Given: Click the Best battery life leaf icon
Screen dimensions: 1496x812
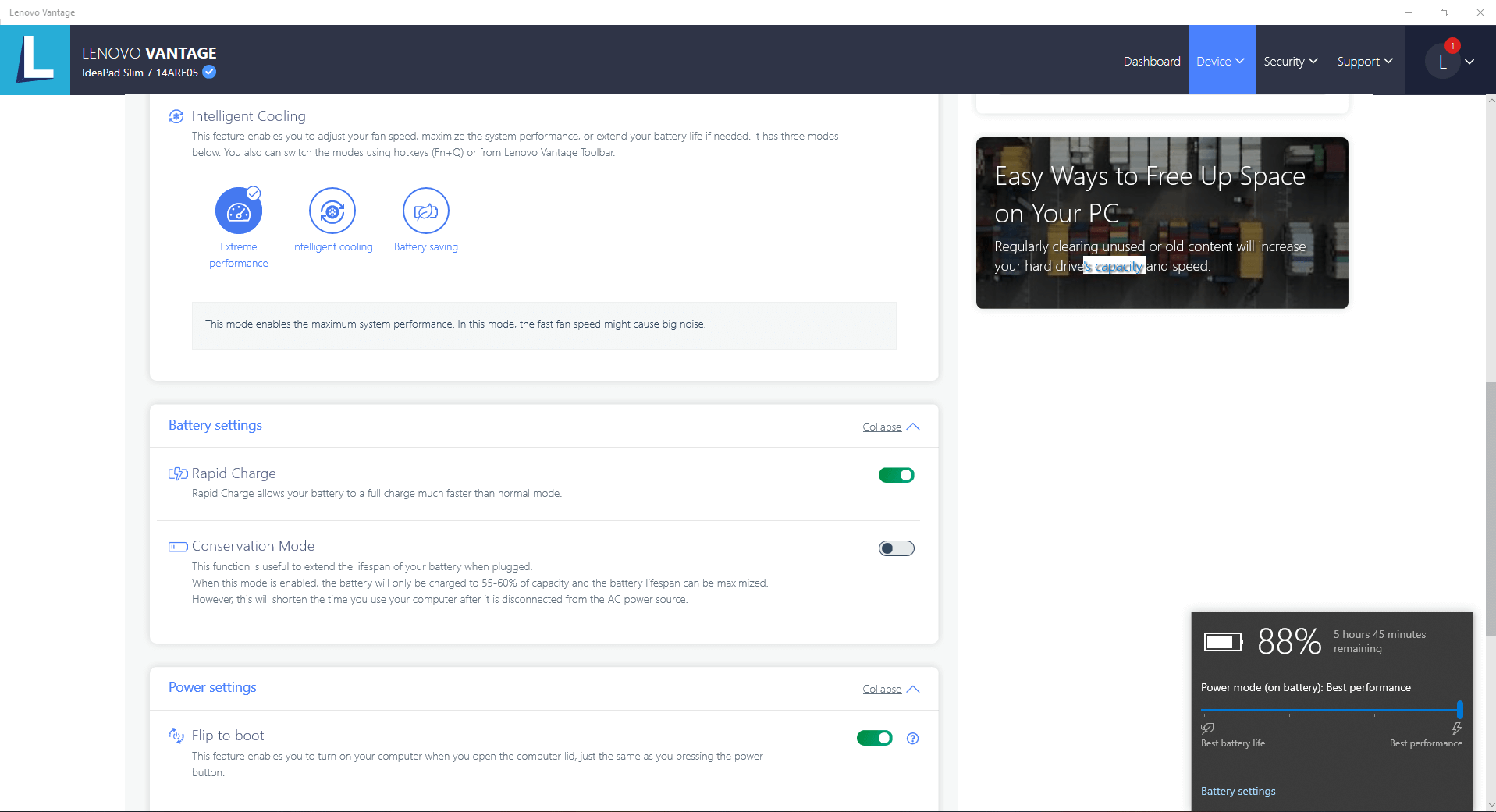Looking at the screenshot, I should (x=1207, y=729).
